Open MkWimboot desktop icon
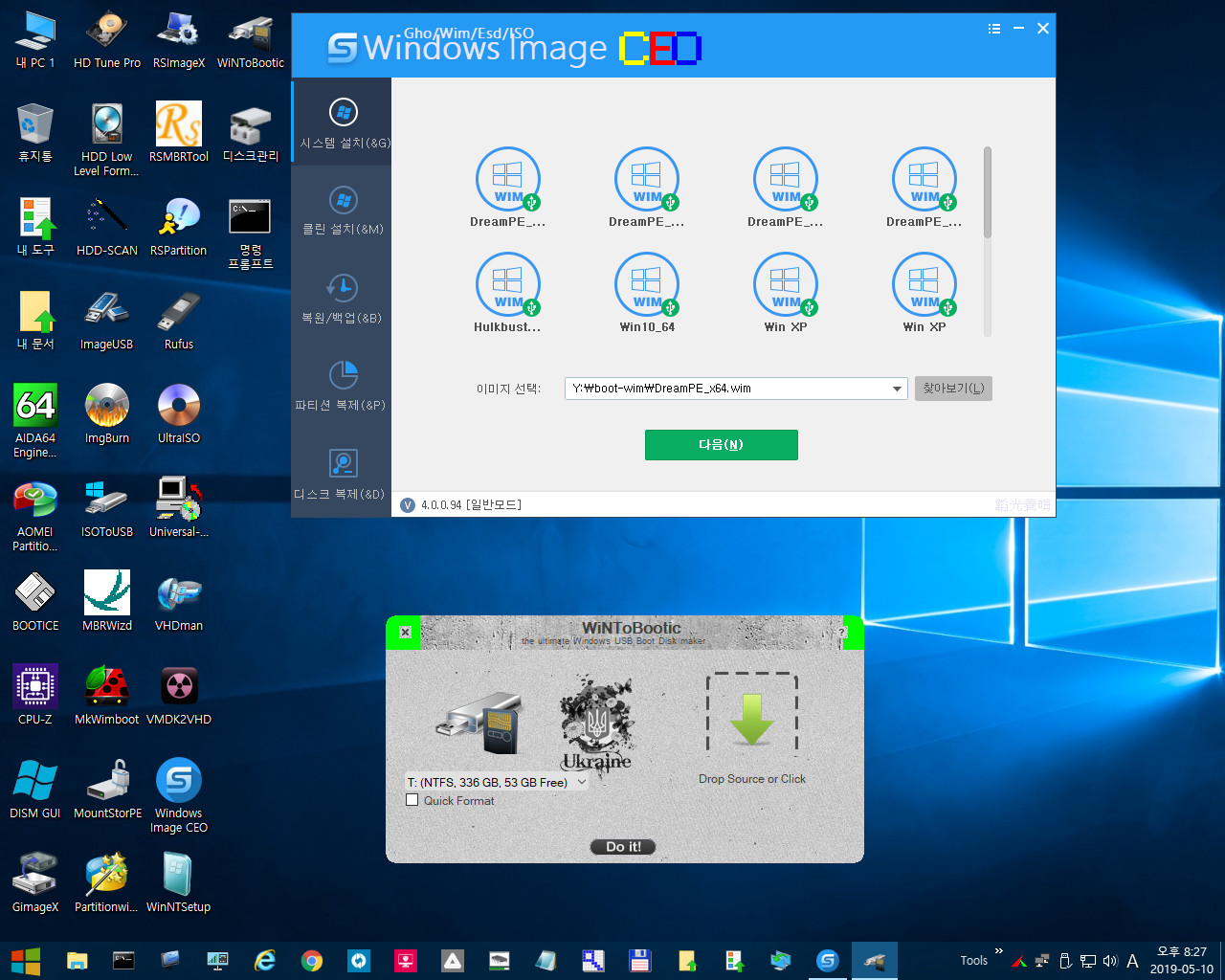The image size is (1225, 980). coord(107,696)
